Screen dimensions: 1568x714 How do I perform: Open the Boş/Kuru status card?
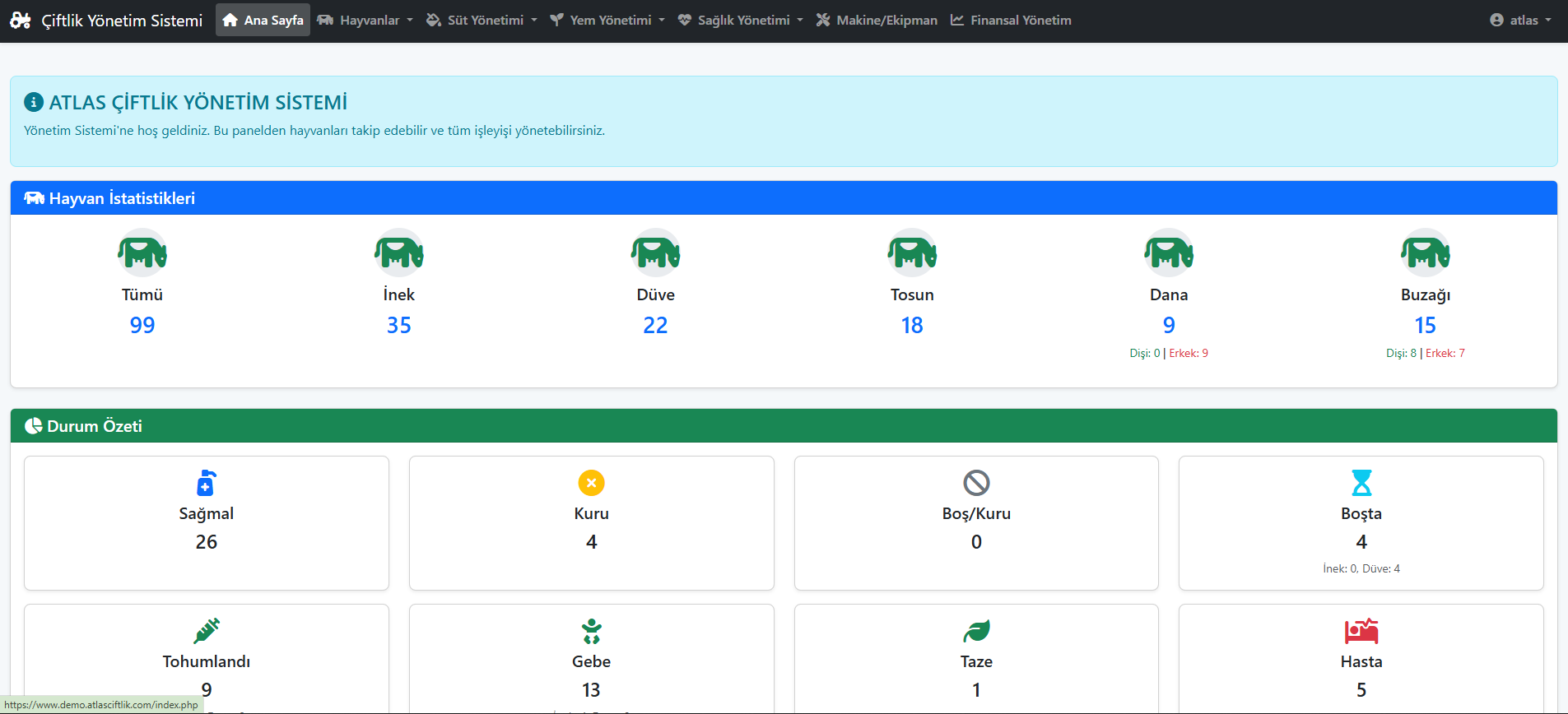pos(976,523)
